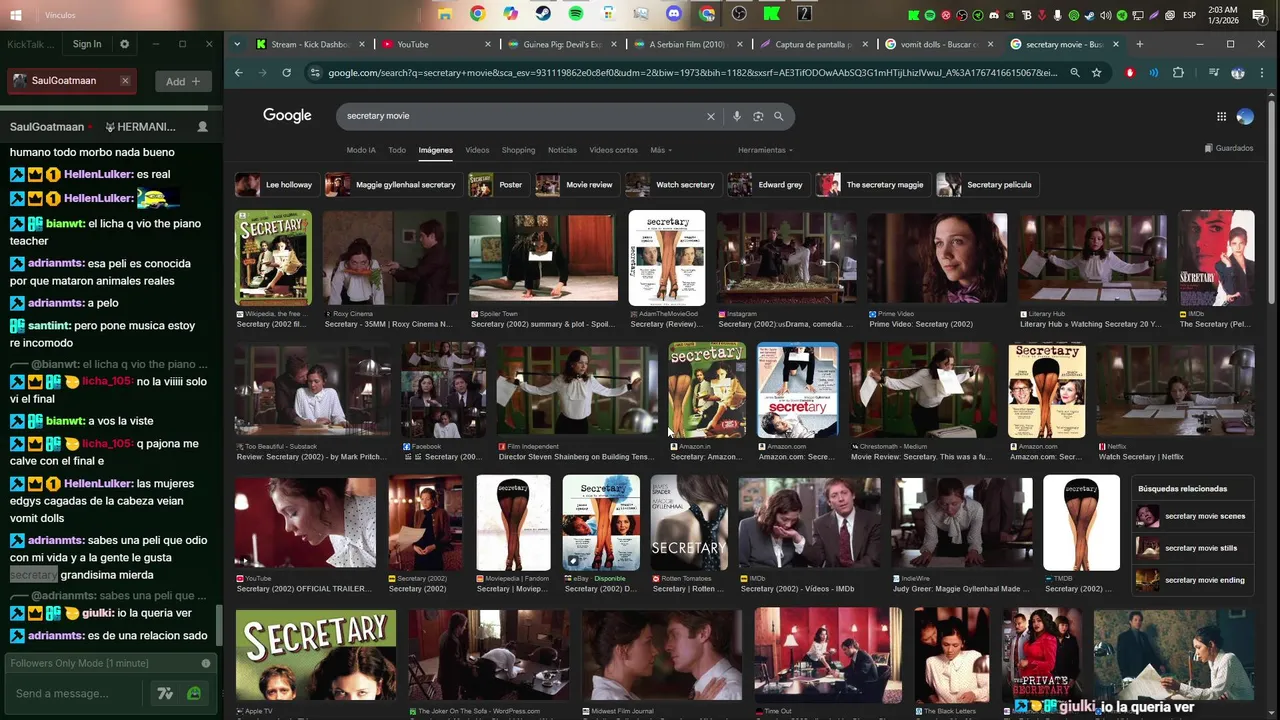Add a new chatroom in KickTalk
1280x720 pixels.
(x=183, y=81)
